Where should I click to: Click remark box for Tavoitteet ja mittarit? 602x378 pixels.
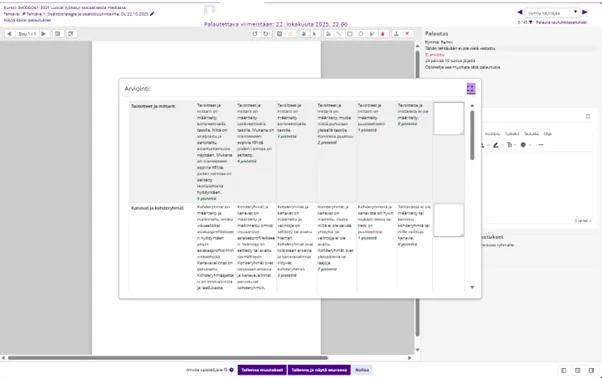click(x=448, y=118)
